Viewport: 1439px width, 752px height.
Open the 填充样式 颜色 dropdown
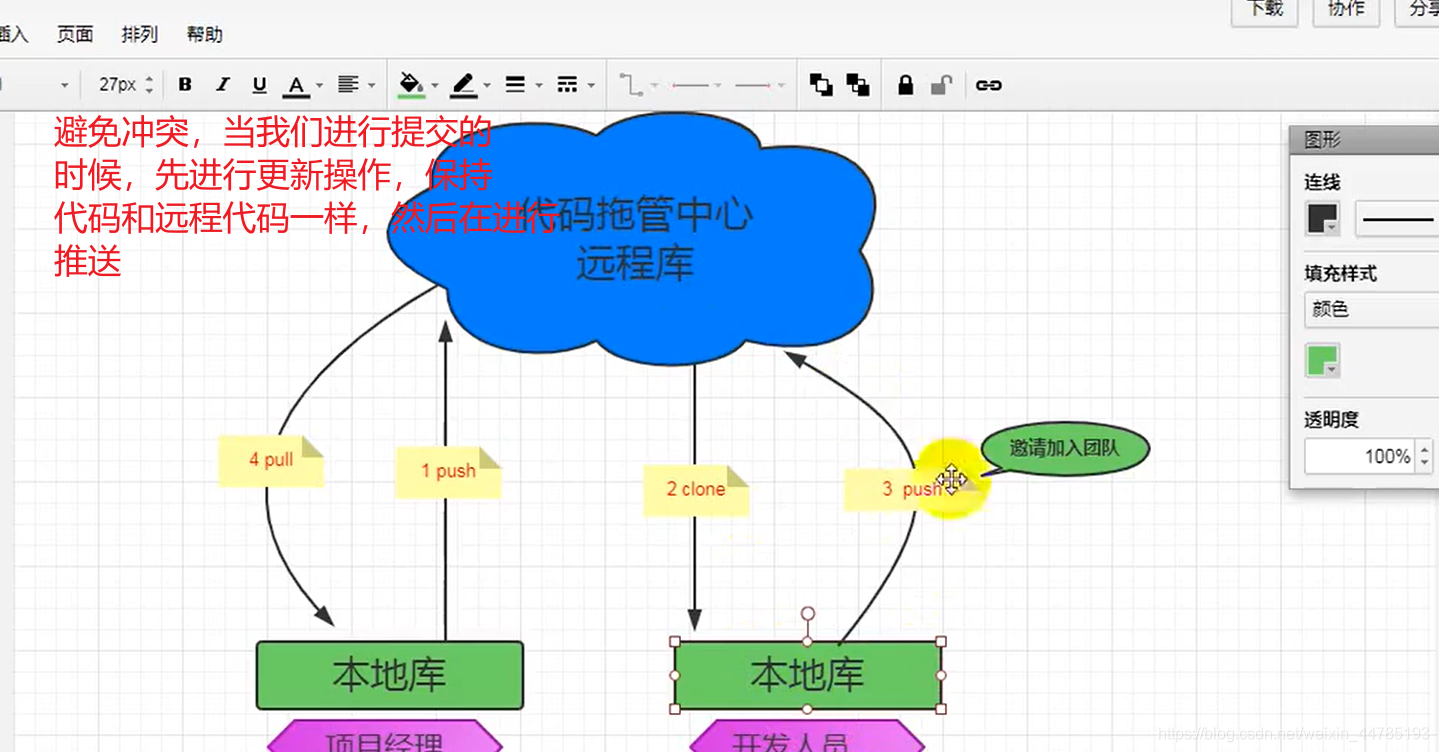coord(1372,310)
